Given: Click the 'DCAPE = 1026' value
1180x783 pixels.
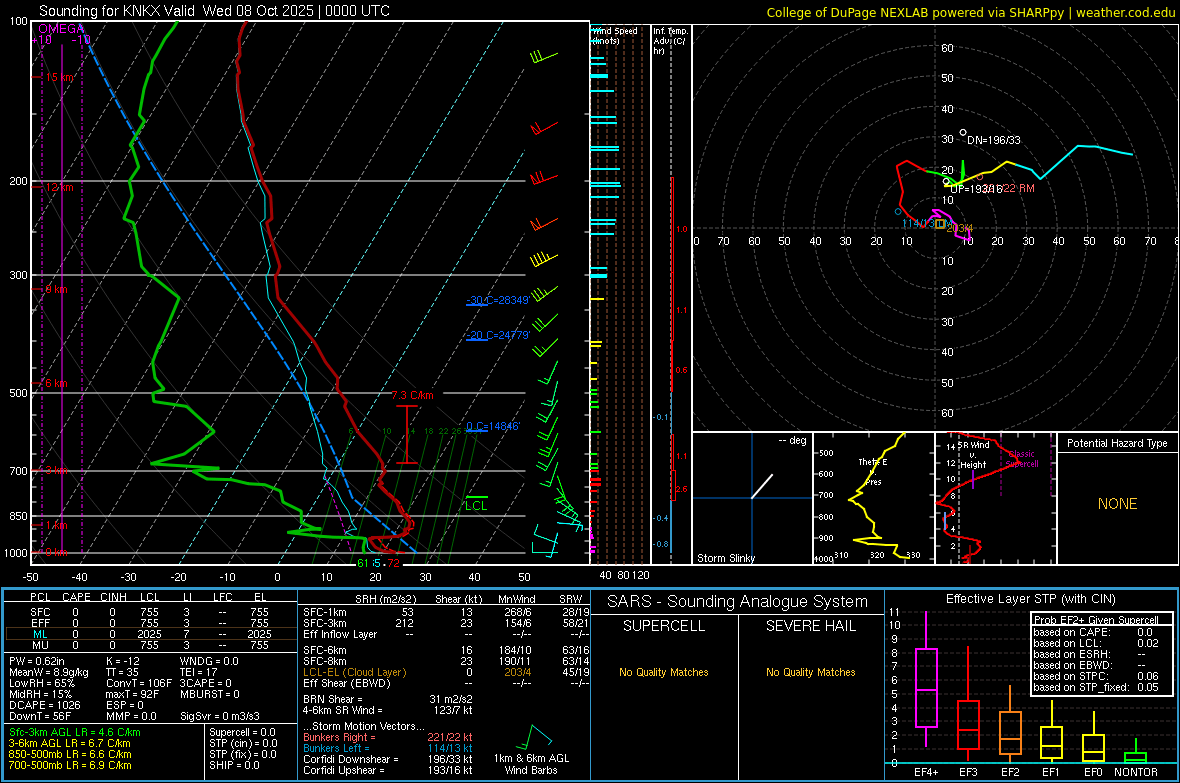Looking at the screenshot, I should coord(44,705).
